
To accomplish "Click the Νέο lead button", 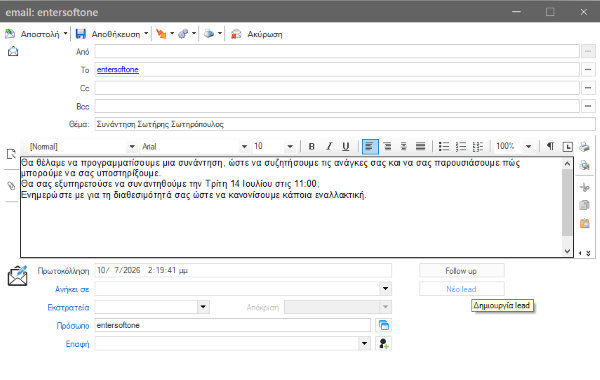I will coord(461,289).
